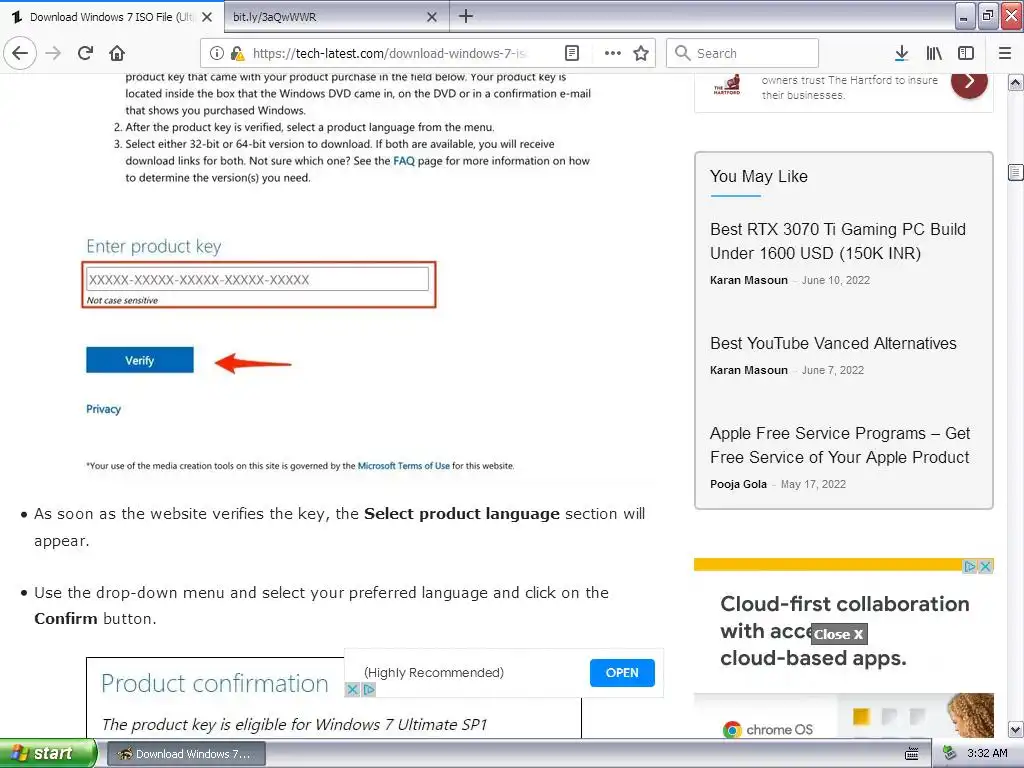Close the Download Windows 7 ISO tab
Viewport: 1024px width, 768px height.
tap(207, 17)
